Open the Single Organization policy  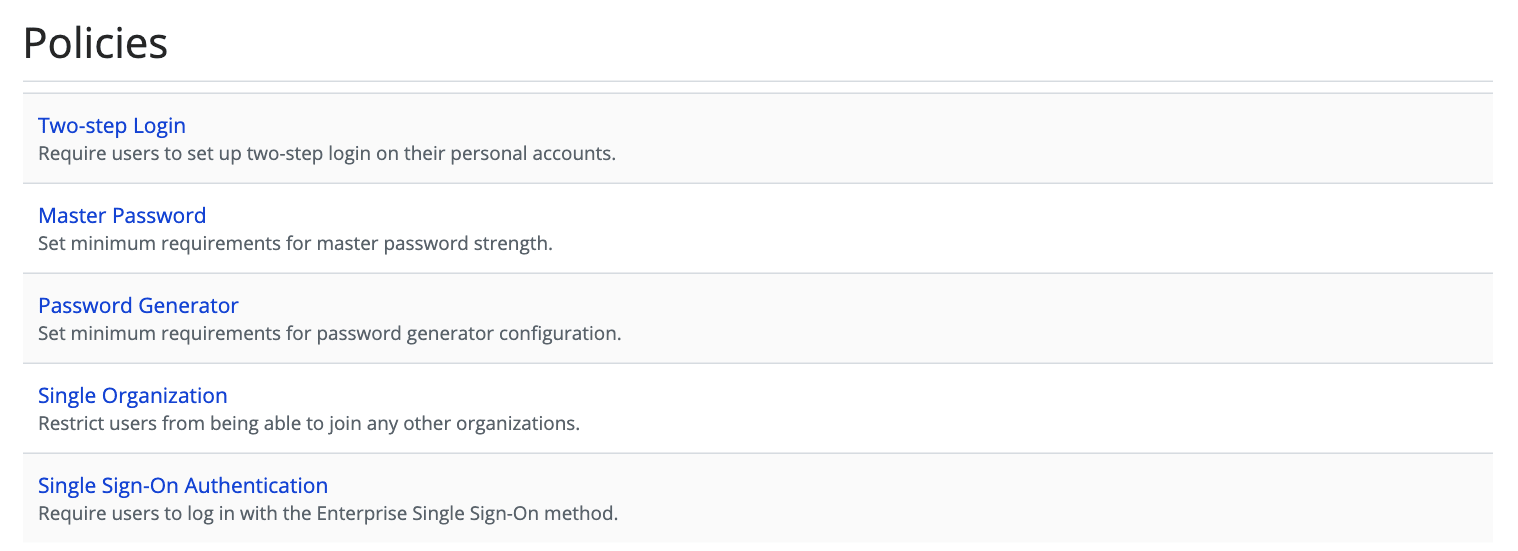point(133,396)
